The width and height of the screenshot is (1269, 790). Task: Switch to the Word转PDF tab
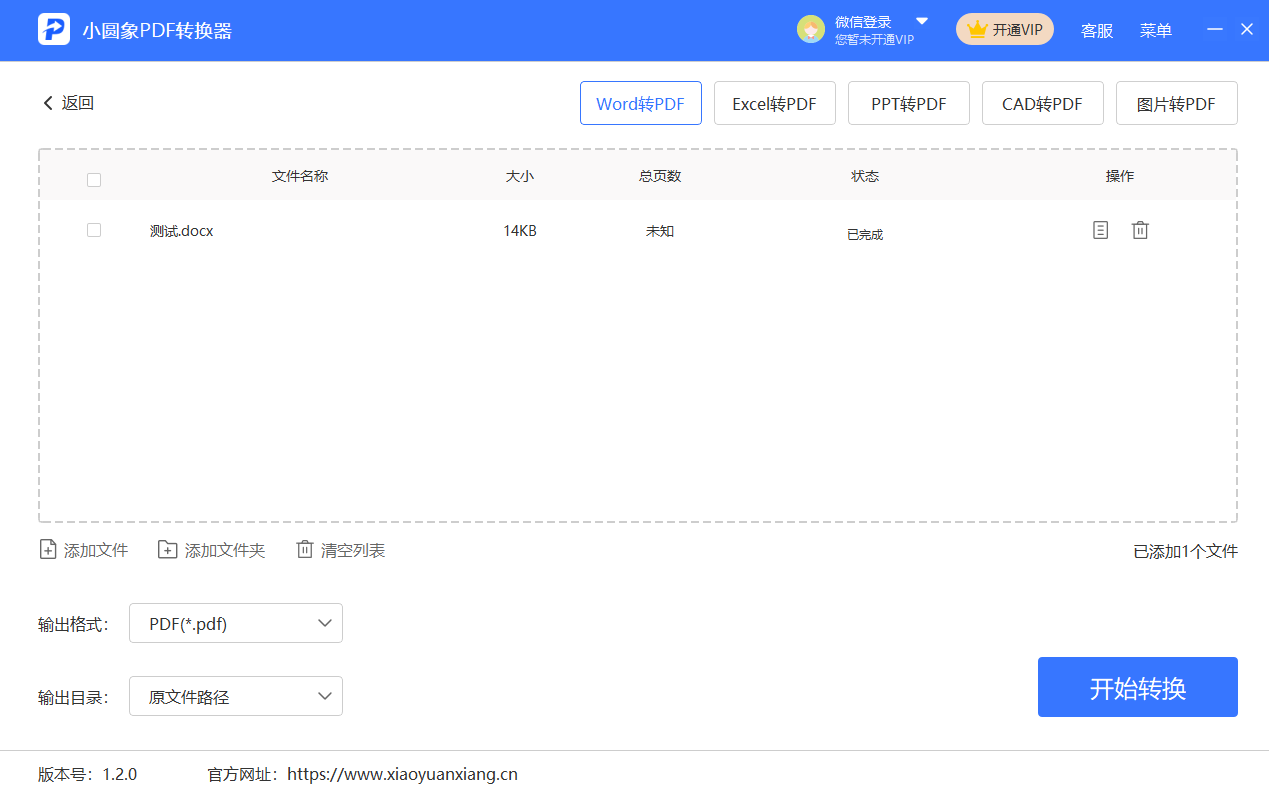[x=641, y=103]
